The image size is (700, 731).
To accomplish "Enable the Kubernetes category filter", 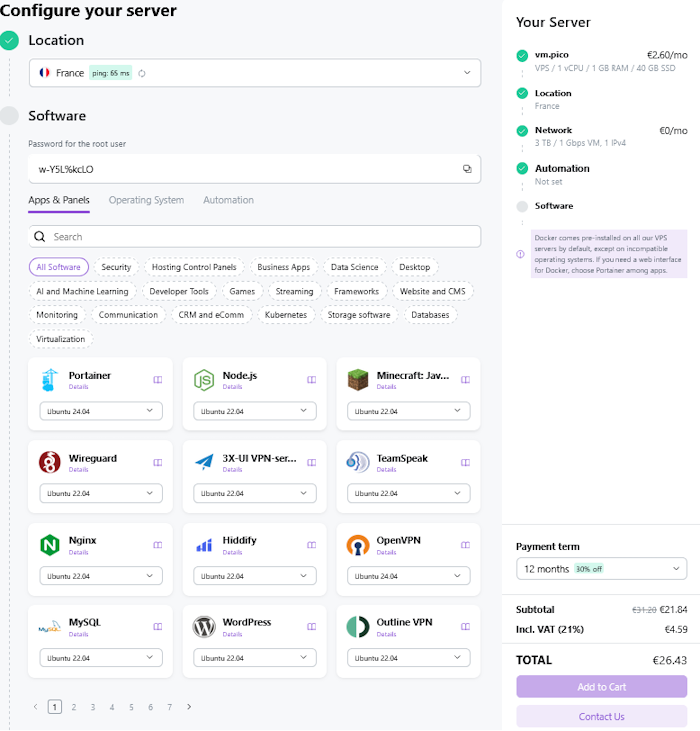I will (x=286, y=315).
